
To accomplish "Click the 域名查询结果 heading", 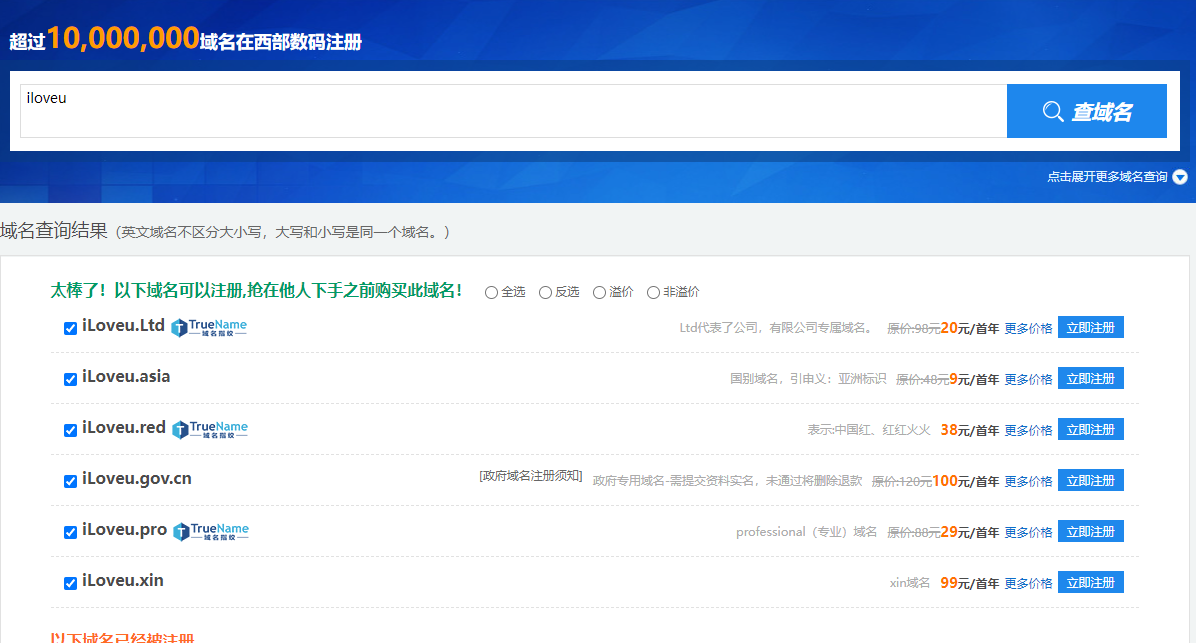I will [x=54, y=230].
